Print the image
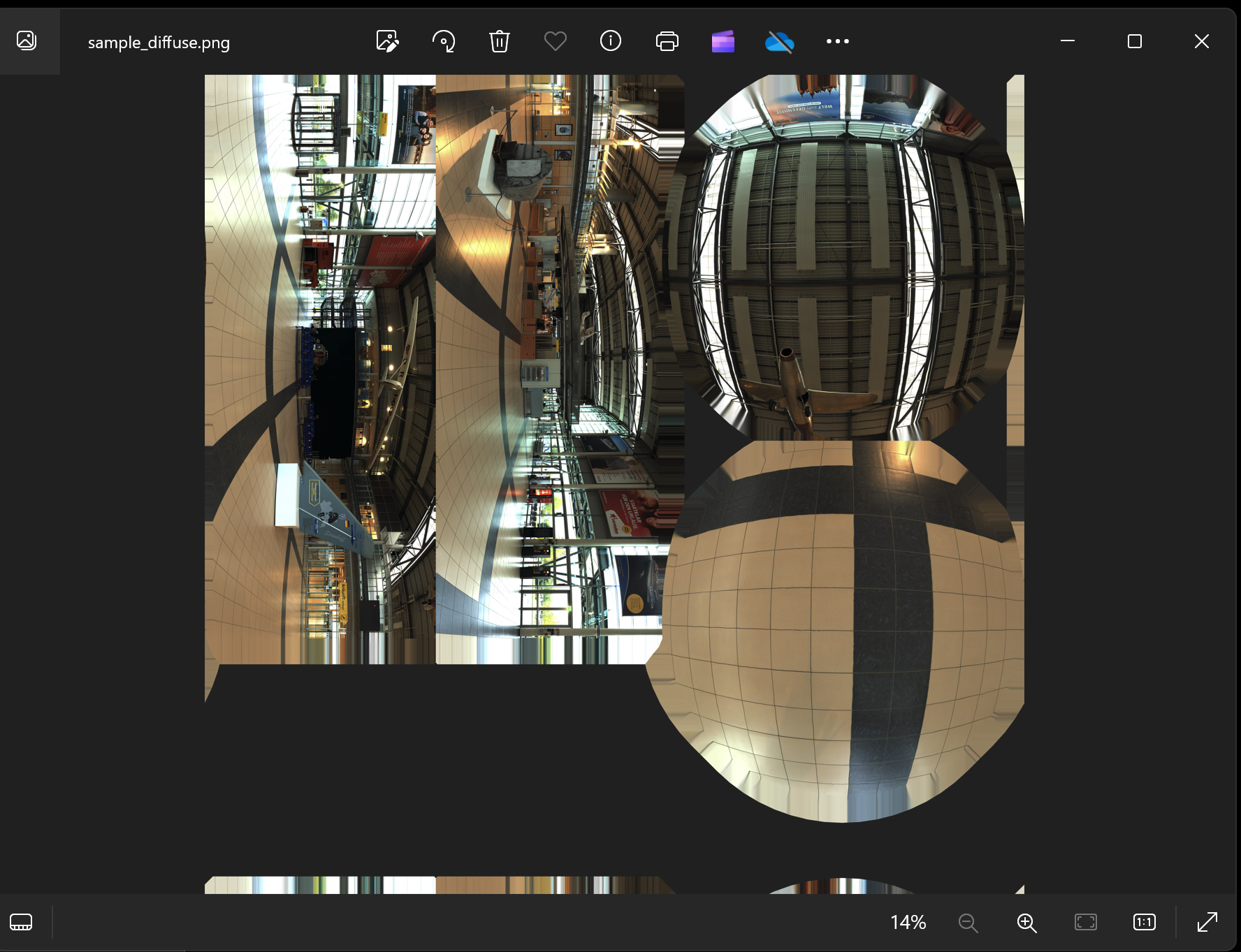 667,41
